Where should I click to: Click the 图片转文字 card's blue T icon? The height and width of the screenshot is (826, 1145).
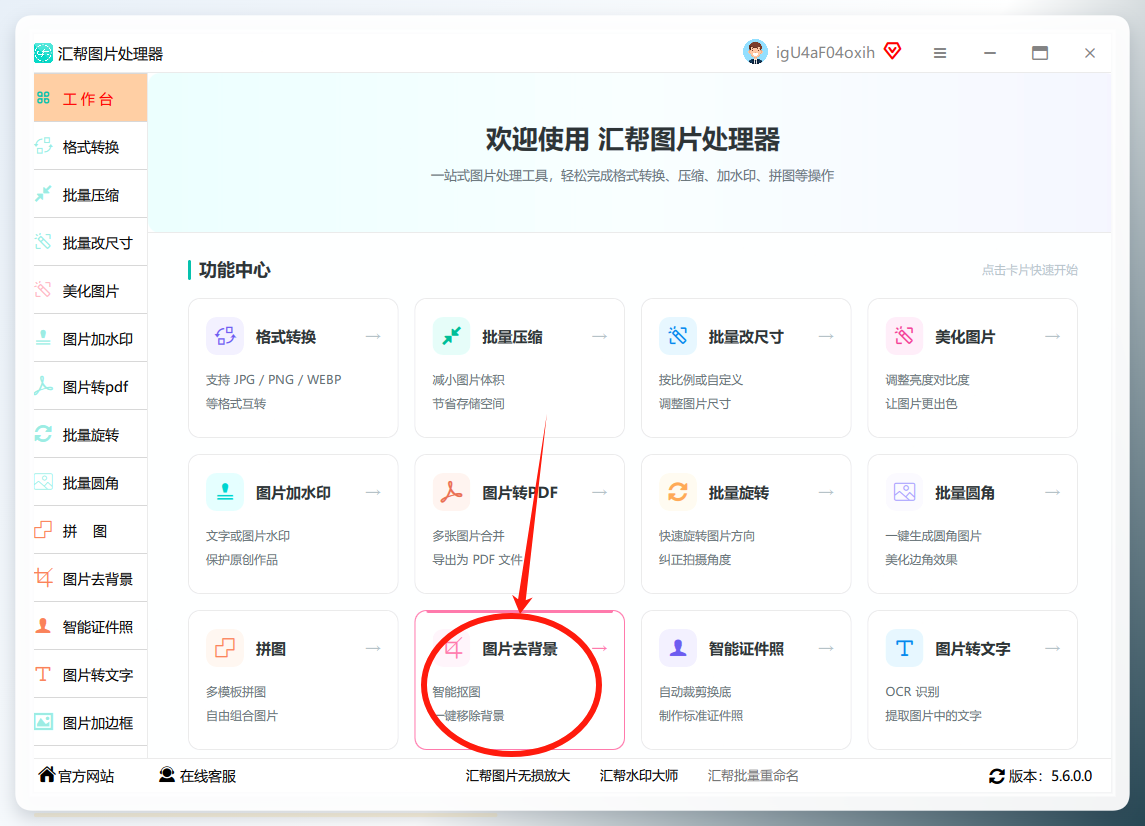pos(904,649)
